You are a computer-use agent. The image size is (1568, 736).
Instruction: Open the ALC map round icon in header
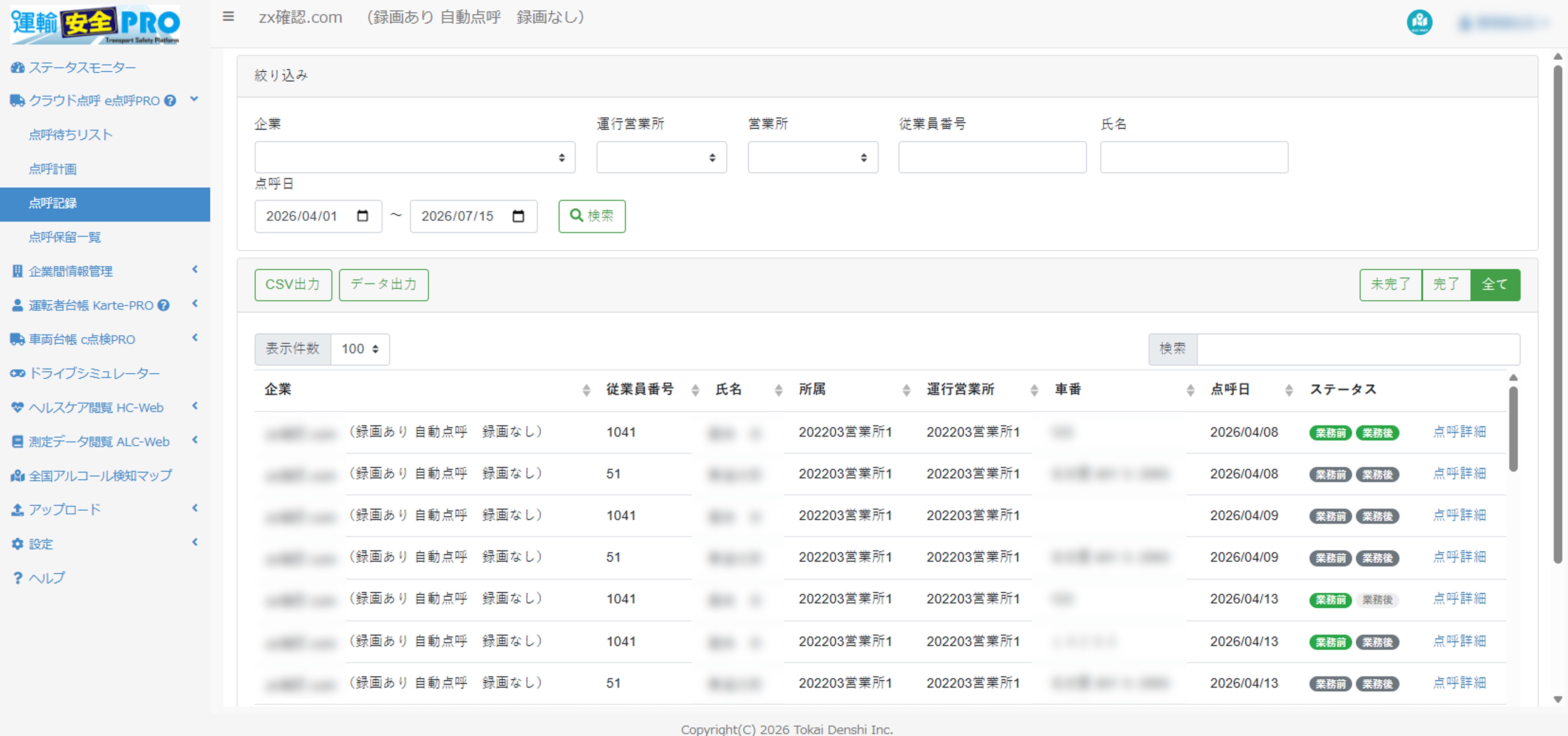(x=1419, y=22)
